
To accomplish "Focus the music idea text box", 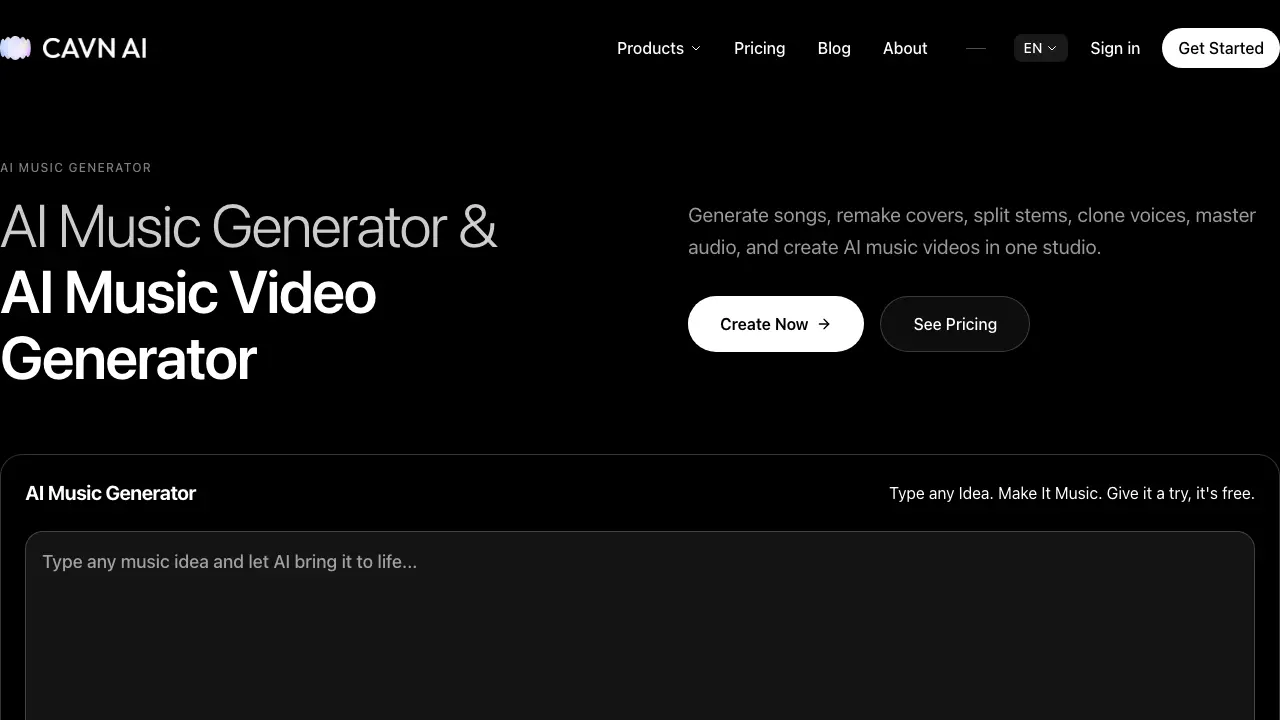I will click(x=640, y=626).
